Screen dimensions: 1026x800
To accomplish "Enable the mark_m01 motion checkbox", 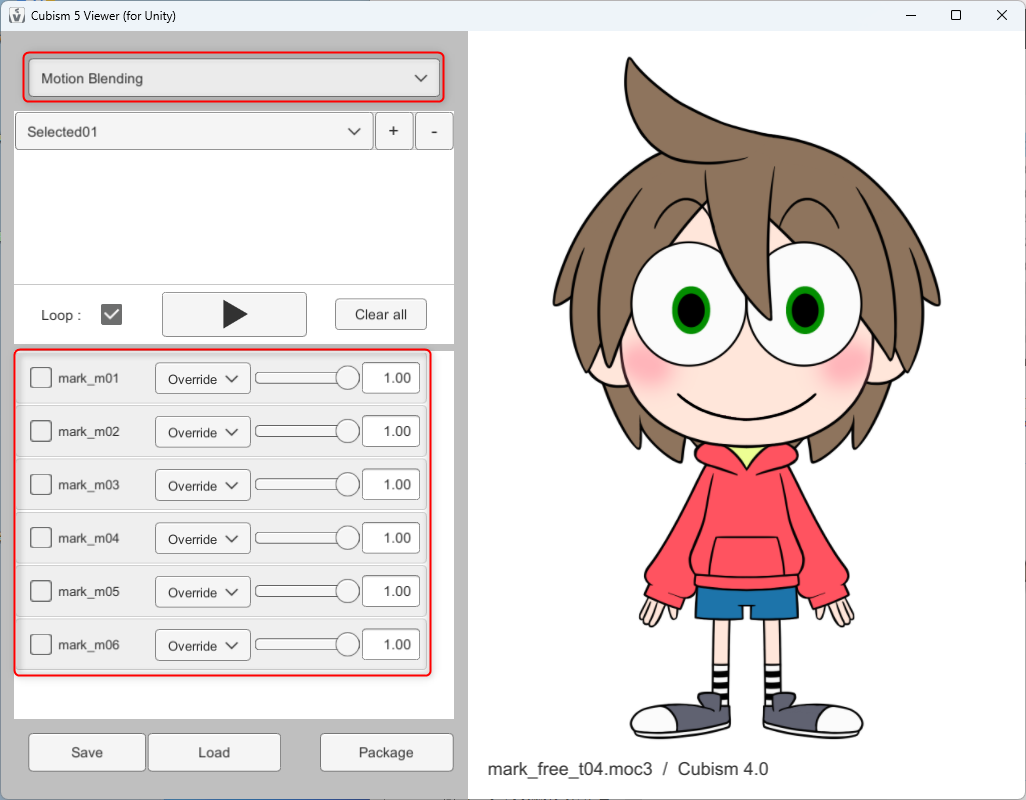I will point(41,378).
